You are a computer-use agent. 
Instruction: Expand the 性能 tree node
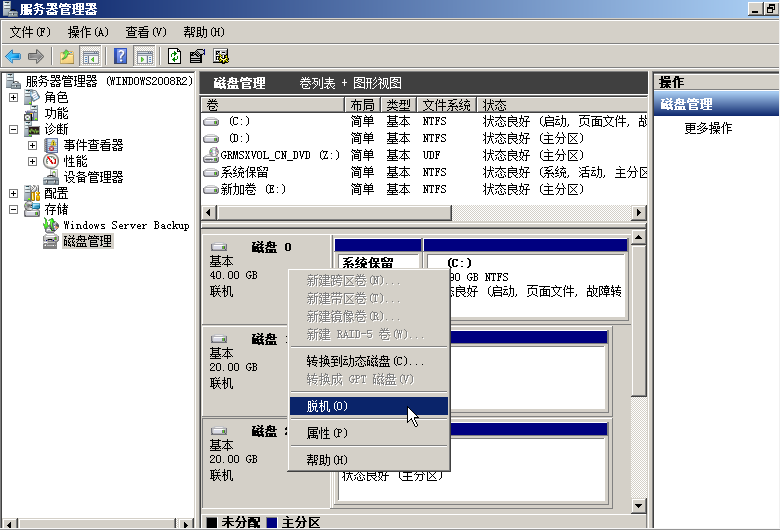click(32, 161)
